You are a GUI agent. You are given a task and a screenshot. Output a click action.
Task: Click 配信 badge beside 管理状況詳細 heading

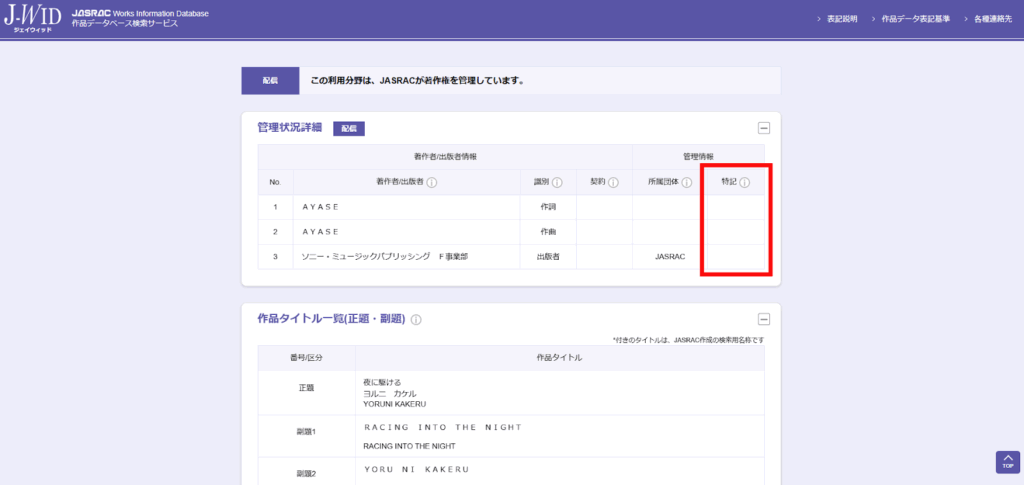coord(349,129)
